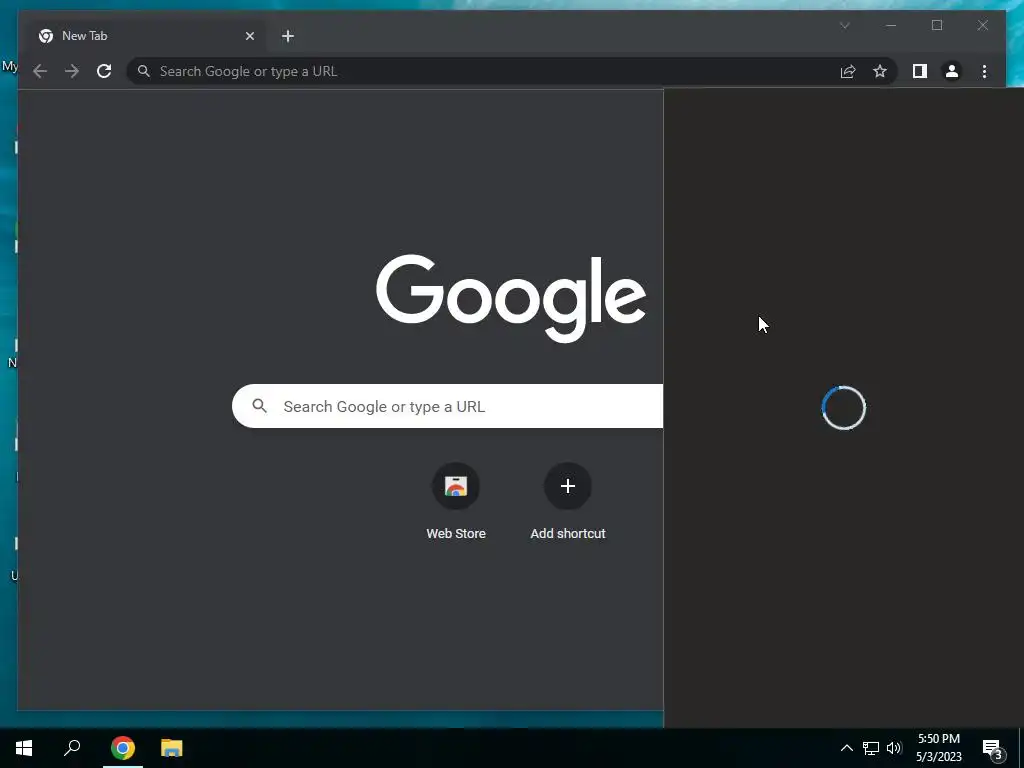Maximize the Chrome window
The image size is (1024, 768).
937,25
